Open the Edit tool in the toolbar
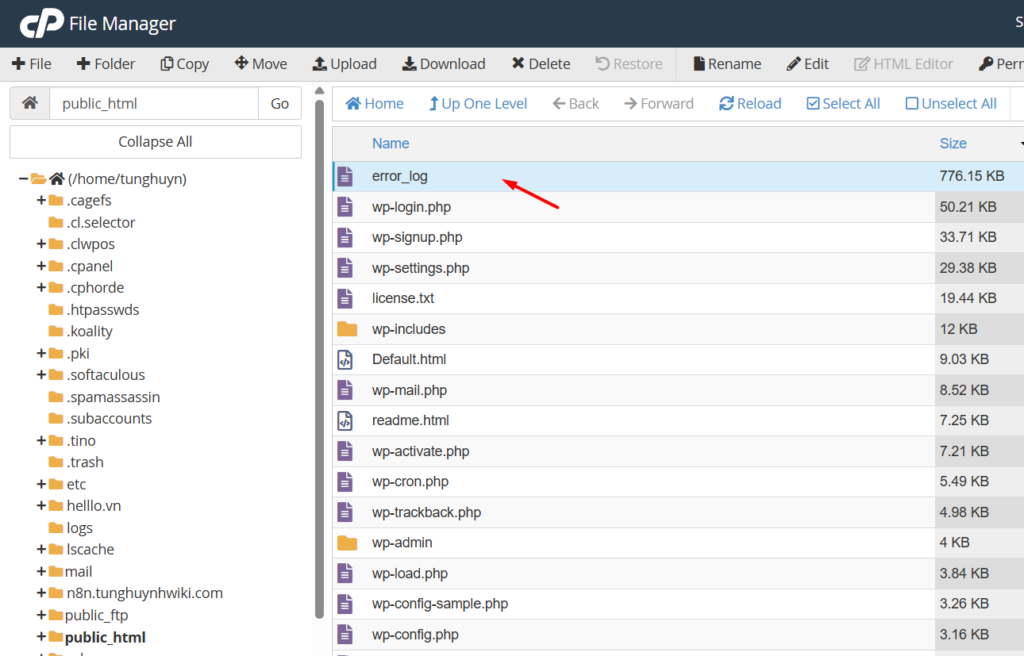The image size is (1024, 656). pos(808,63)
